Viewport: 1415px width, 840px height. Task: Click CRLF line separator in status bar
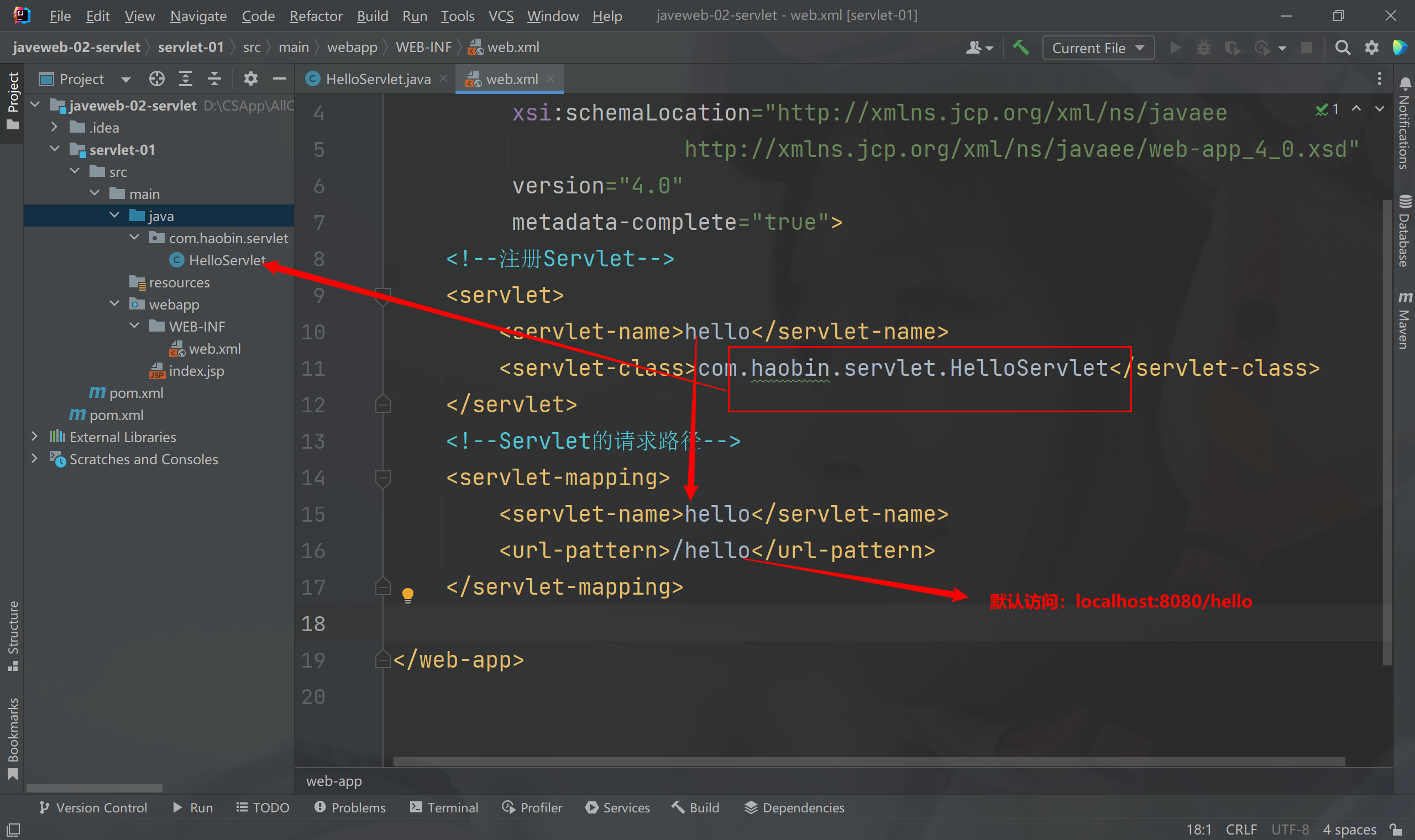[1241, 830]
